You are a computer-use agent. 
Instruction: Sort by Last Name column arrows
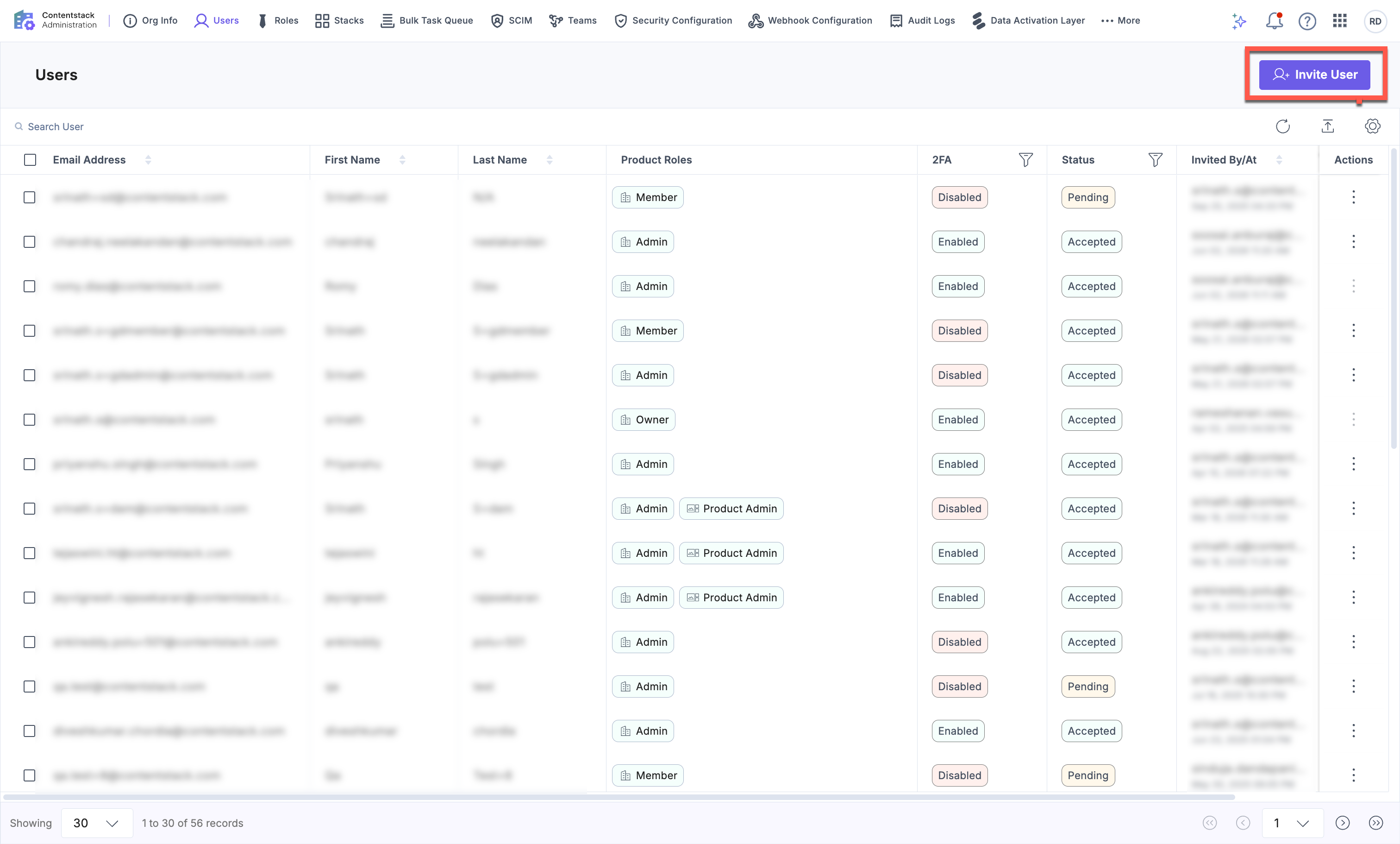pyautogui.click(x=550, y=160)
